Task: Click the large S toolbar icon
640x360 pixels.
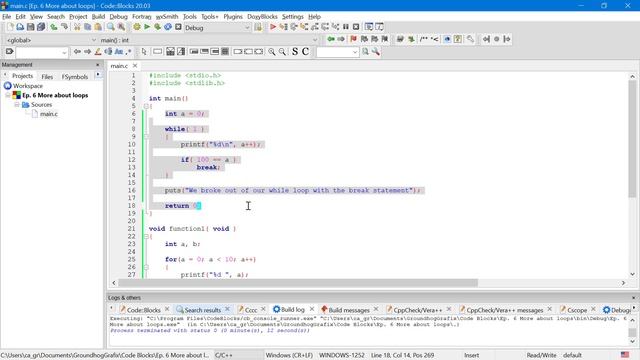Action: 295,52
